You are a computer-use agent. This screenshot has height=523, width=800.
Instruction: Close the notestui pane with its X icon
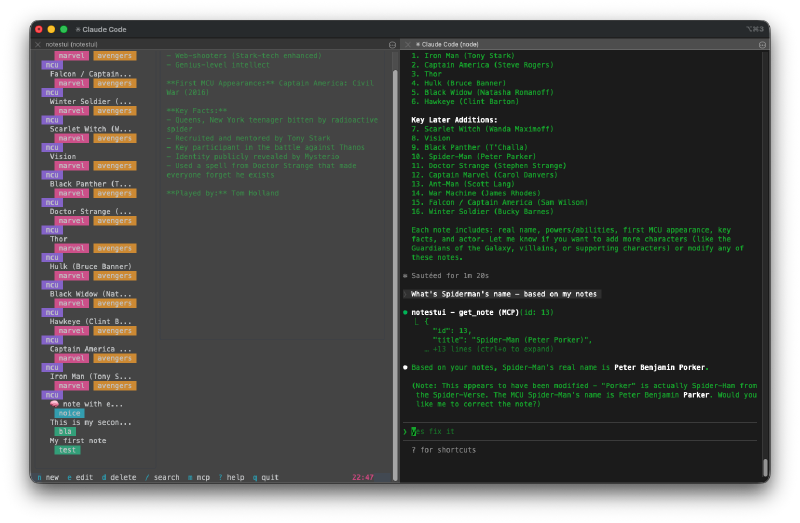click(x=38, y=44)
